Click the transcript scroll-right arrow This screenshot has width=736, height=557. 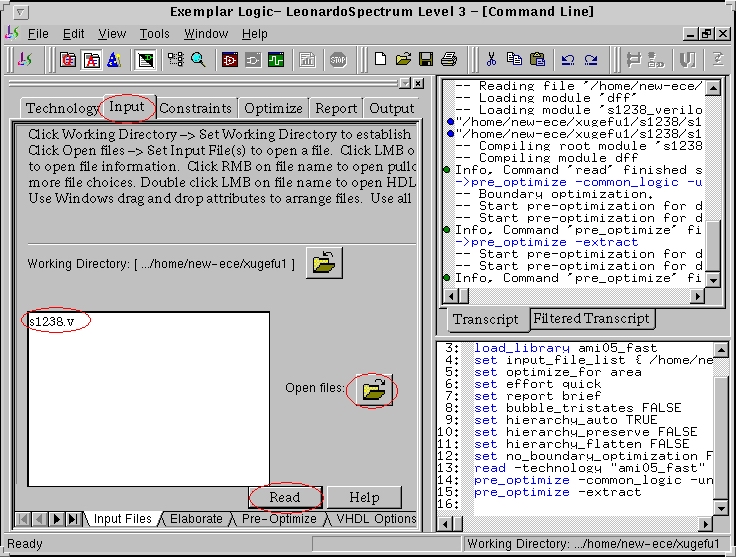coord(698,296)
